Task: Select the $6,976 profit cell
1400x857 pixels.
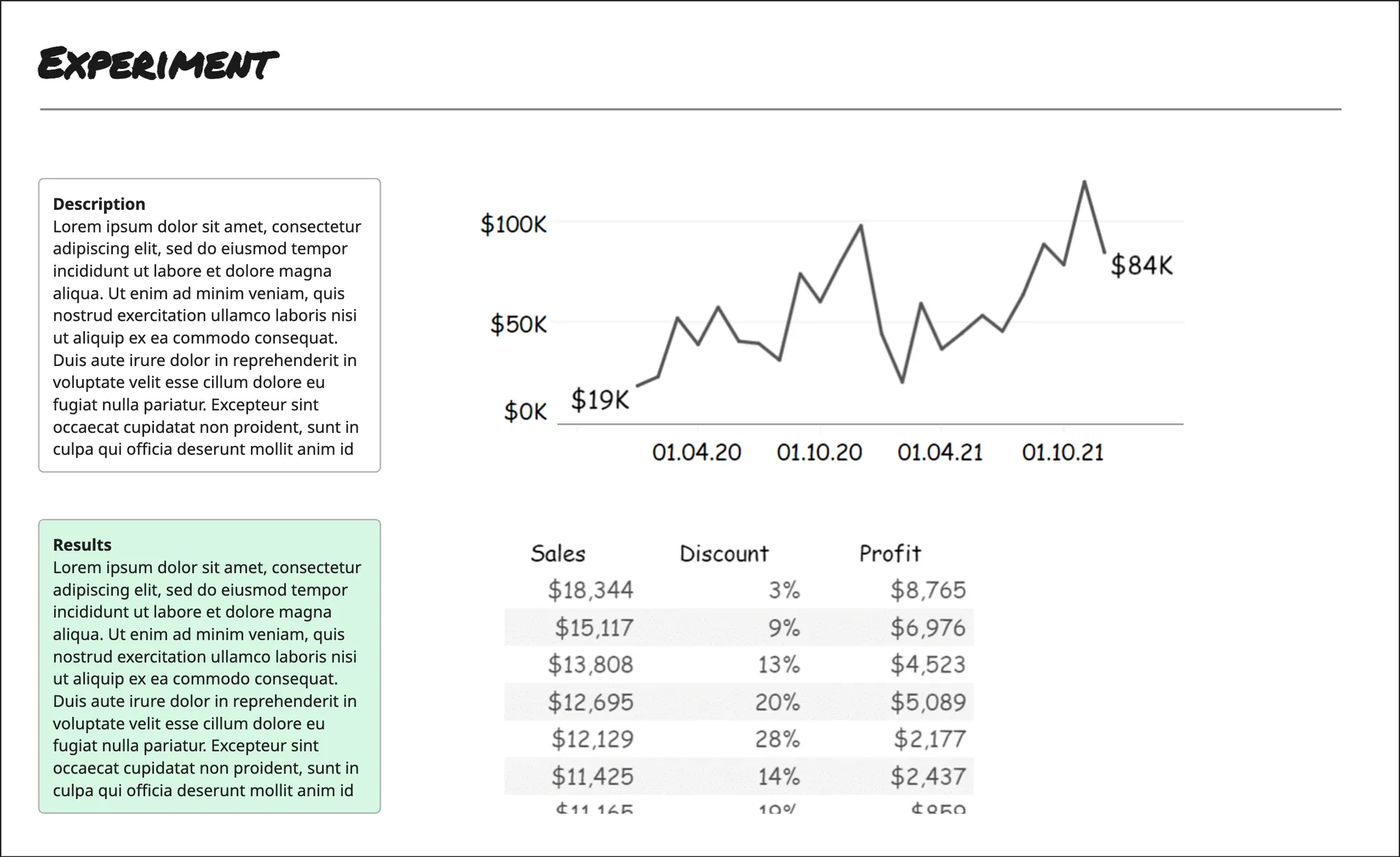Action: (928, 627)
